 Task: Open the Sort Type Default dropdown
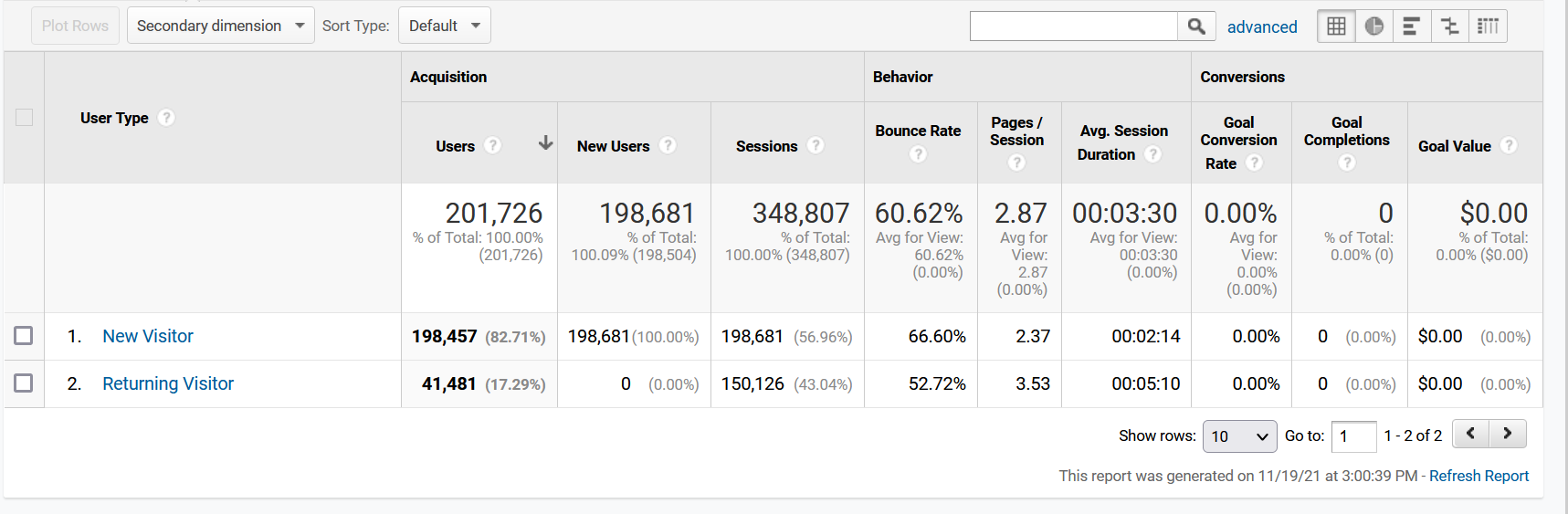[x=445, y=26]
